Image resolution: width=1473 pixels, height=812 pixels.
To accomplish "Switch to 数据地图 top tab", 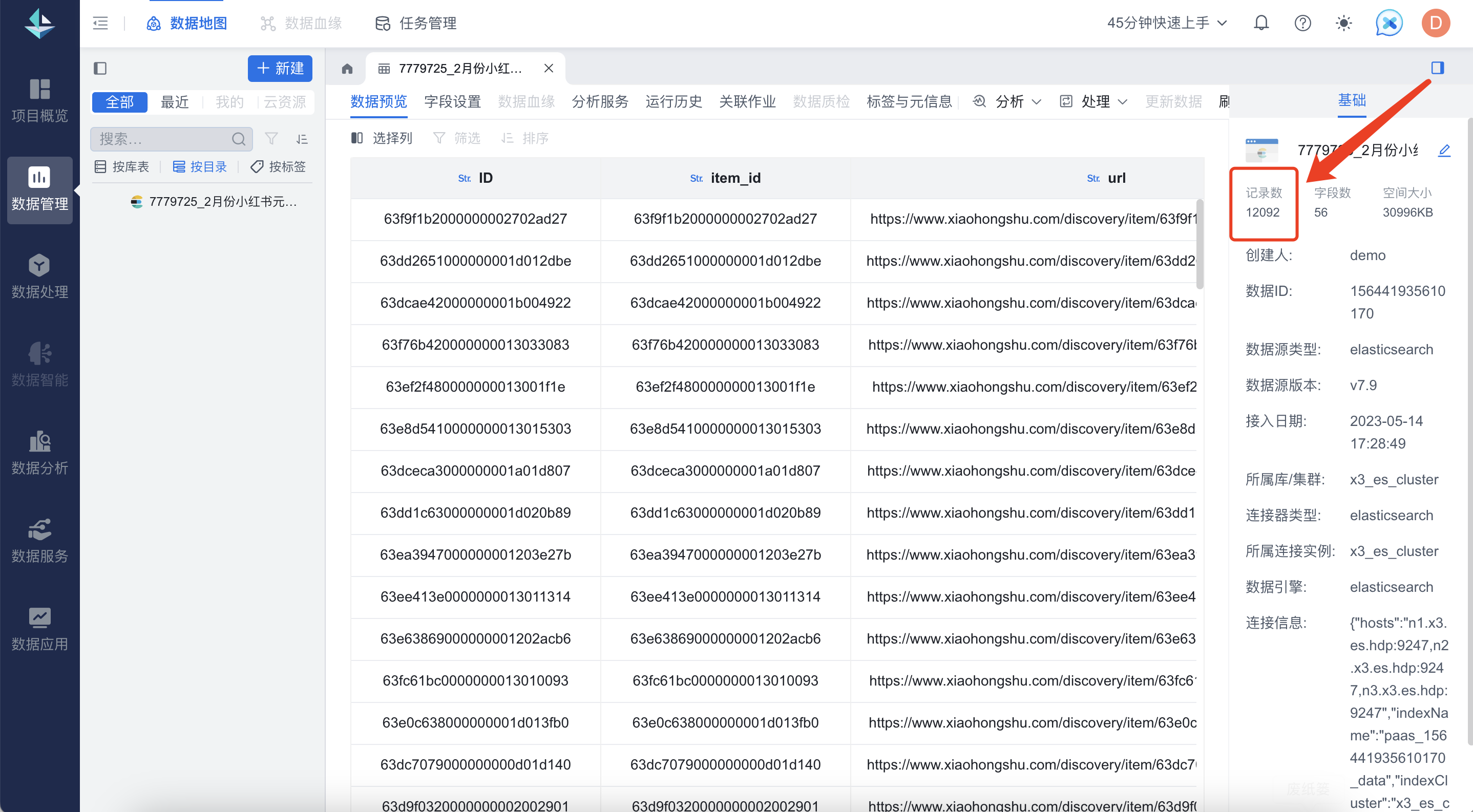I will pos(187,23).
